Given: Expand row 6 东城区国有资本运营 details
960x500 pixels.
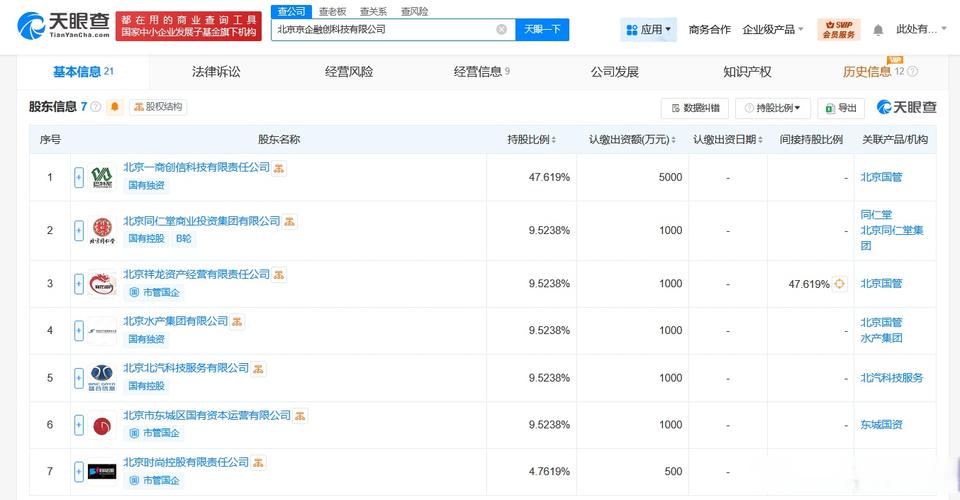Looking at the screenshot, I should (x=79, y=425).
